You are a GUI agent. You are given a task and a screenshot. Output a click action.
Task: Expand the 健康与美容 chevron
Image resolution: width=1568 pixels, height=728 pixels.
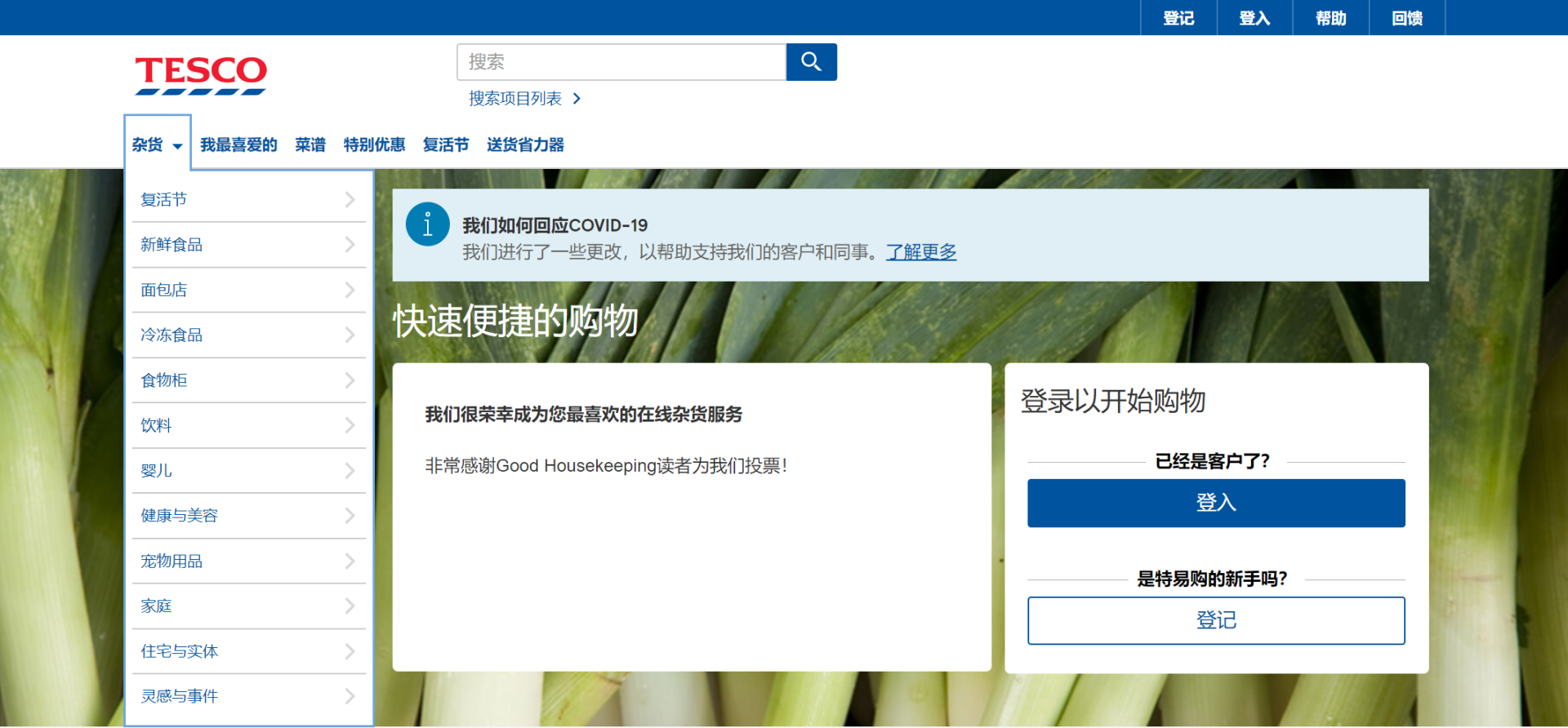click(350, 516)
